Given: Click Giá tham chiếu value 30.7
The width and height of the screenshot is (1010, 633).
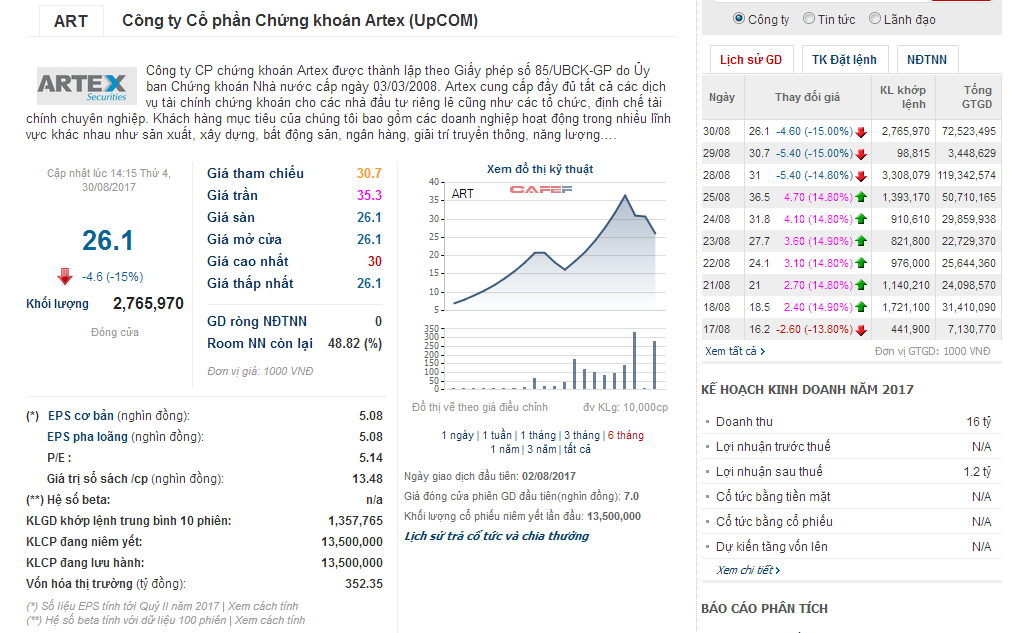Looking at the screenshot, I should point(369,174).
